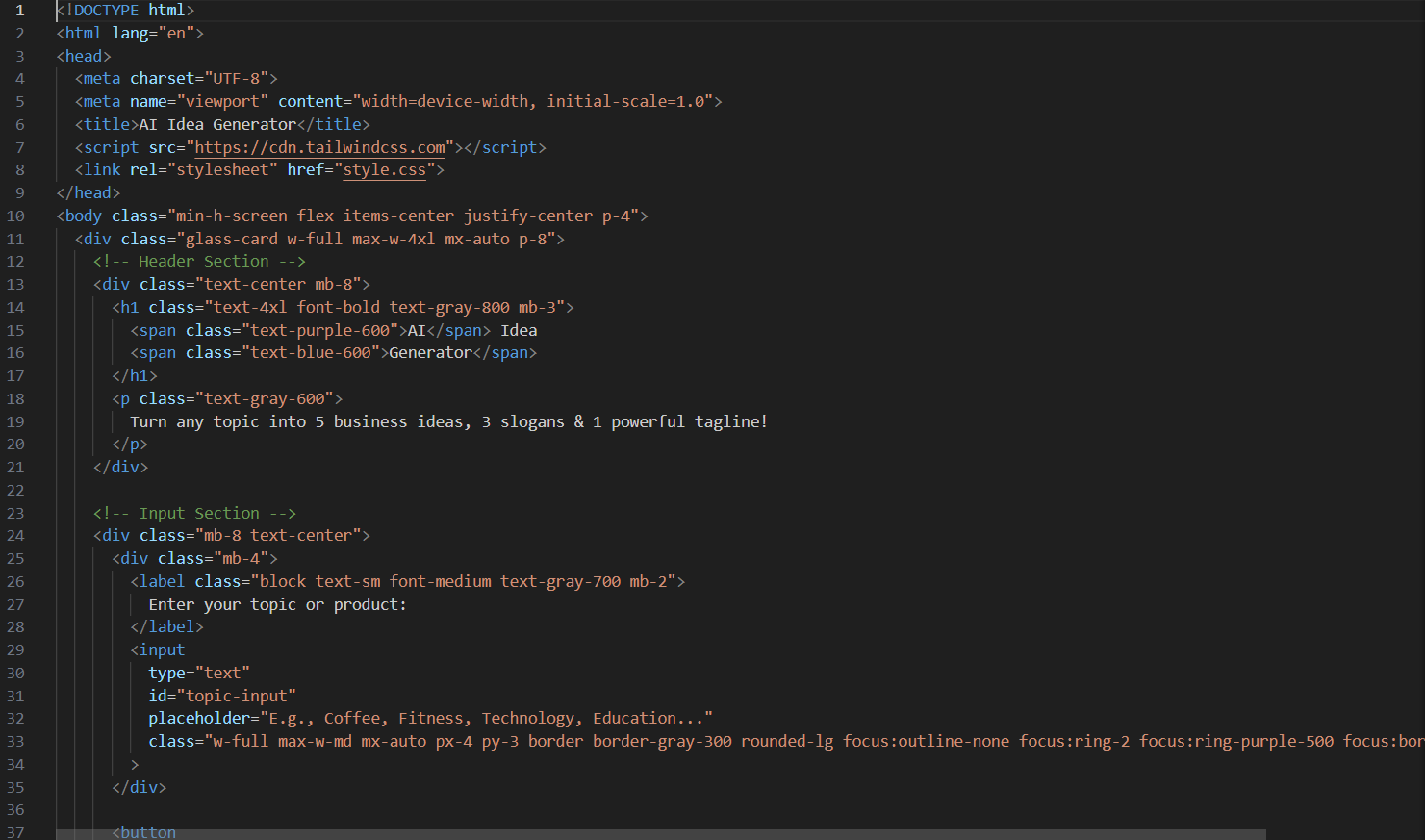Click the lang="en" attribute
The image size is (1425, 840).
click(153, 33)
